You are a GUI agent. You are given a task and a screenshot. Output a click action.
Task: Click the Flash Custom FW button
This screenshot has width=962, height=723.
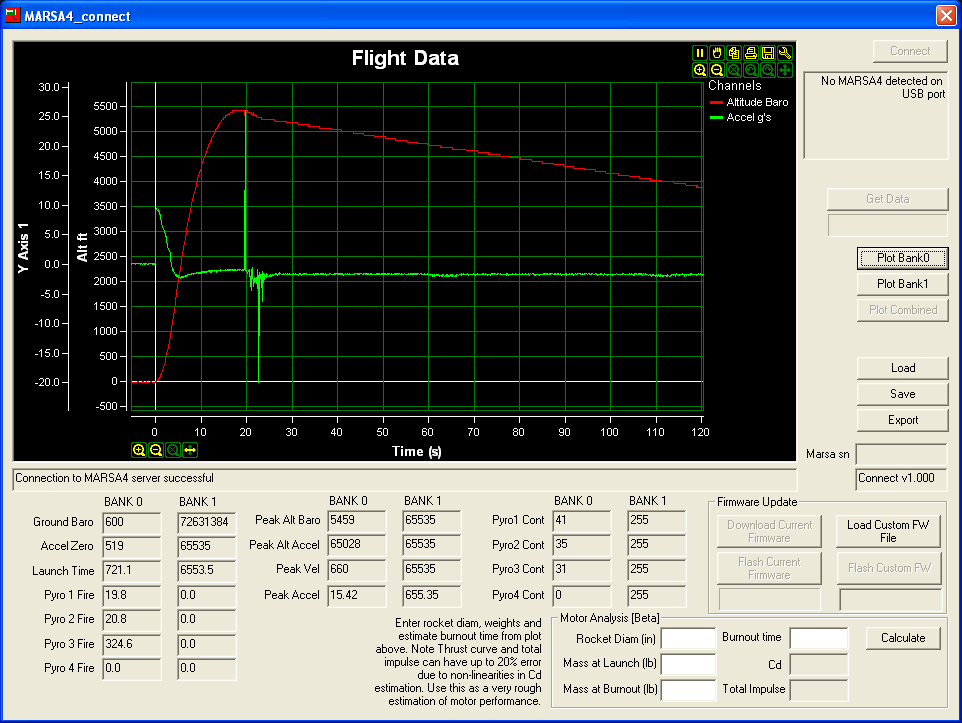(x=889, y=568)
